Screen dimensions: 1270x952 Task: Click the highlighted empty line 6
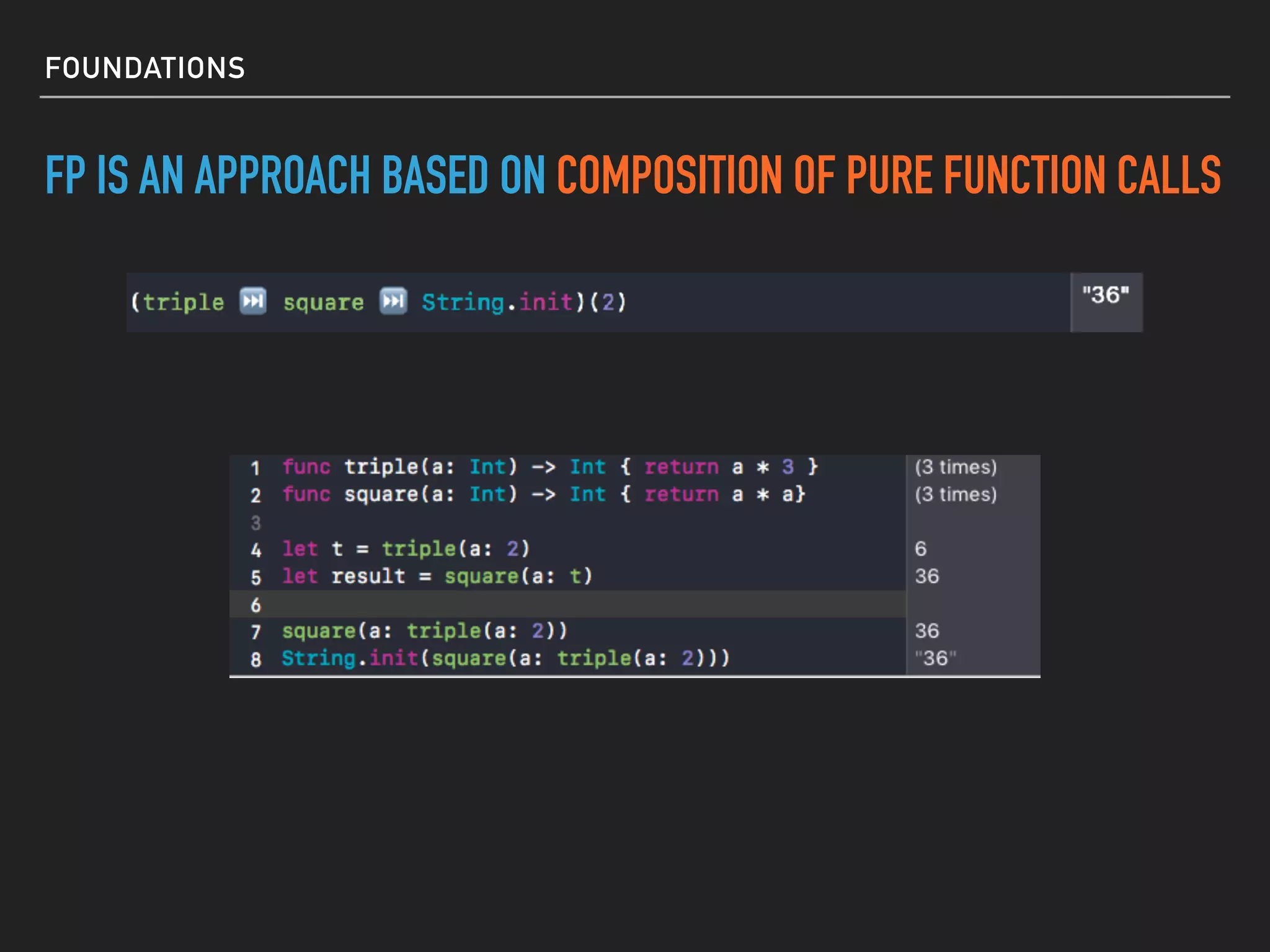tap(567, 604)
